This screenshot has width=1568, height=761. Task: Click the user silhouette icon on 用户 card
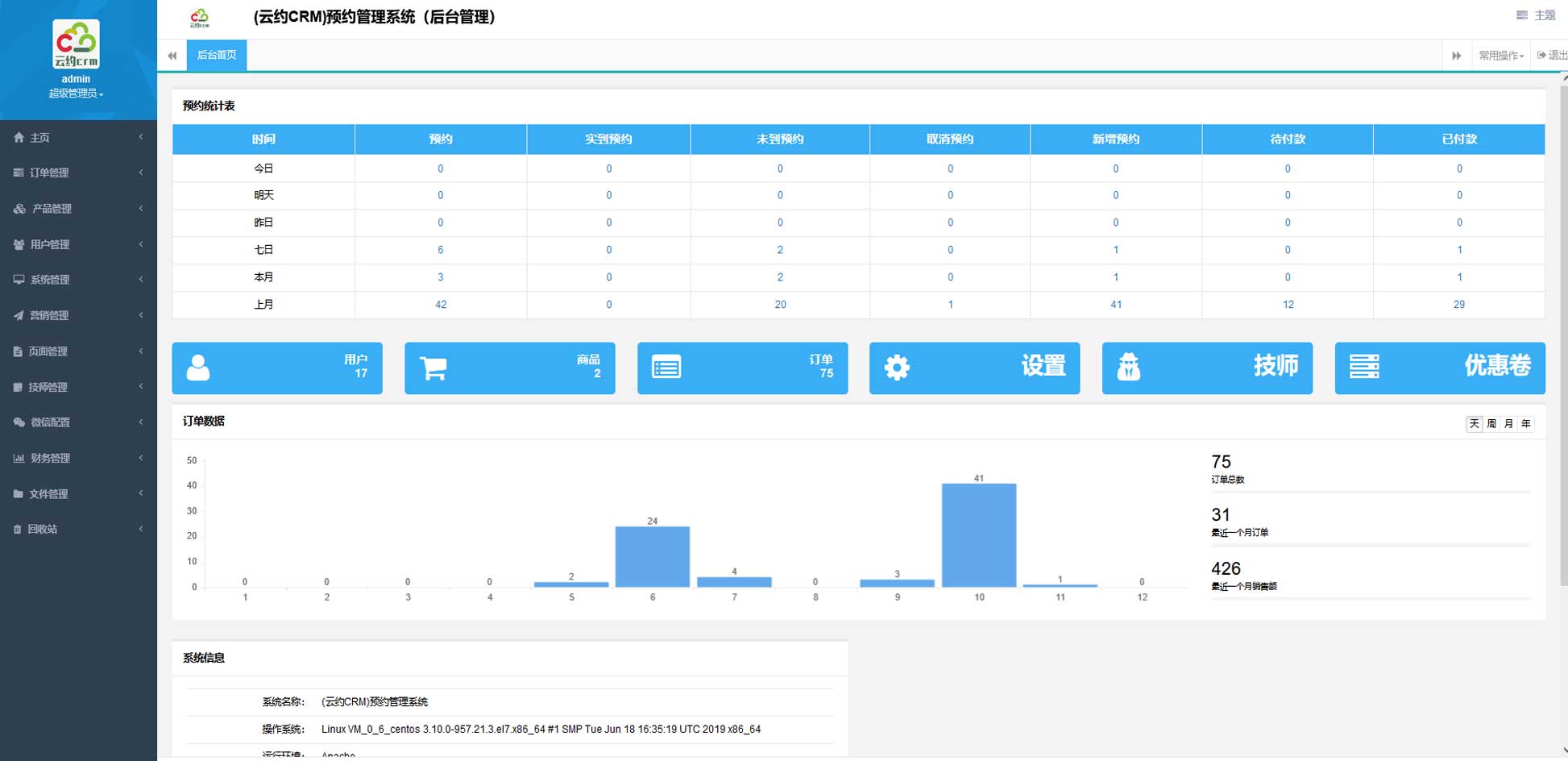tap(198, 368)
